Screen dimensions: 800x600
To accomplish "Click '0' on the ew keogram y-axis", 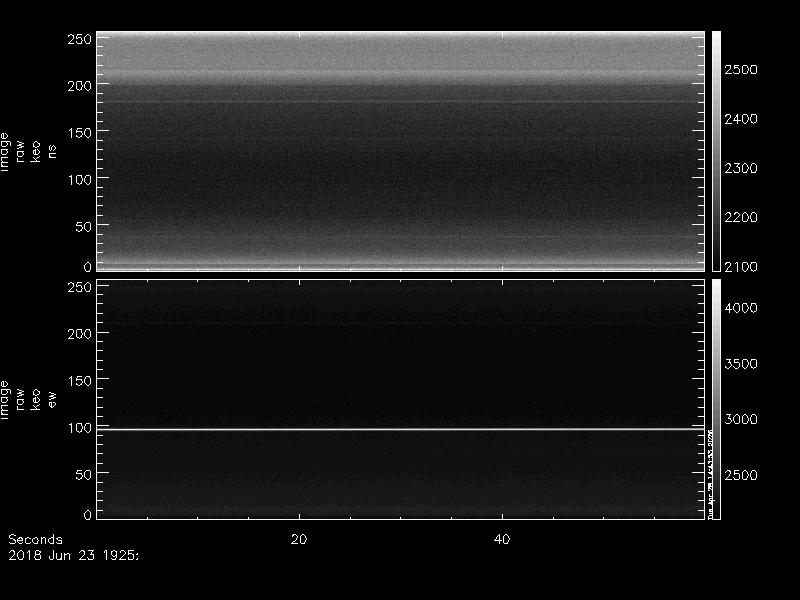I will (x=88, y=515).
